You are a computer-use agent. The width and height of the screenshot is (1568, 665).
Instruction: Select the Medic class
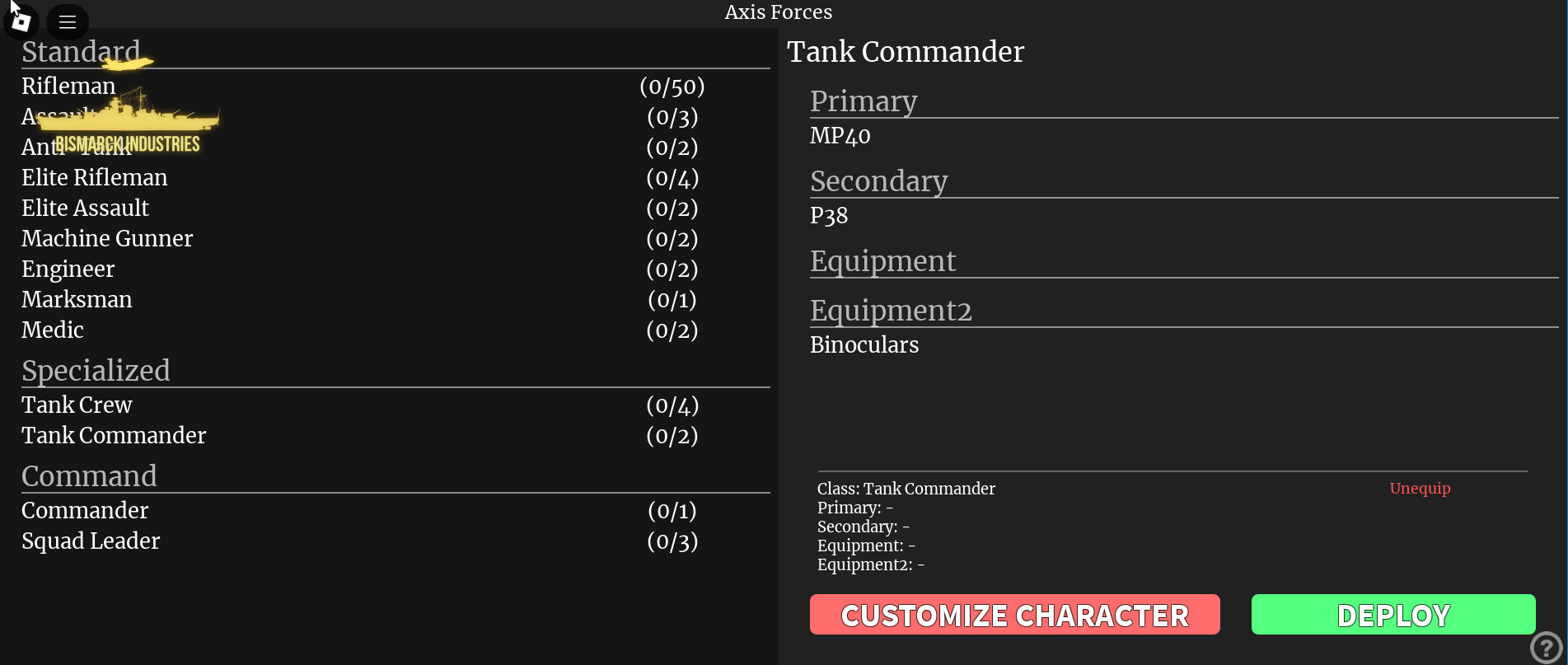[396, 330]
